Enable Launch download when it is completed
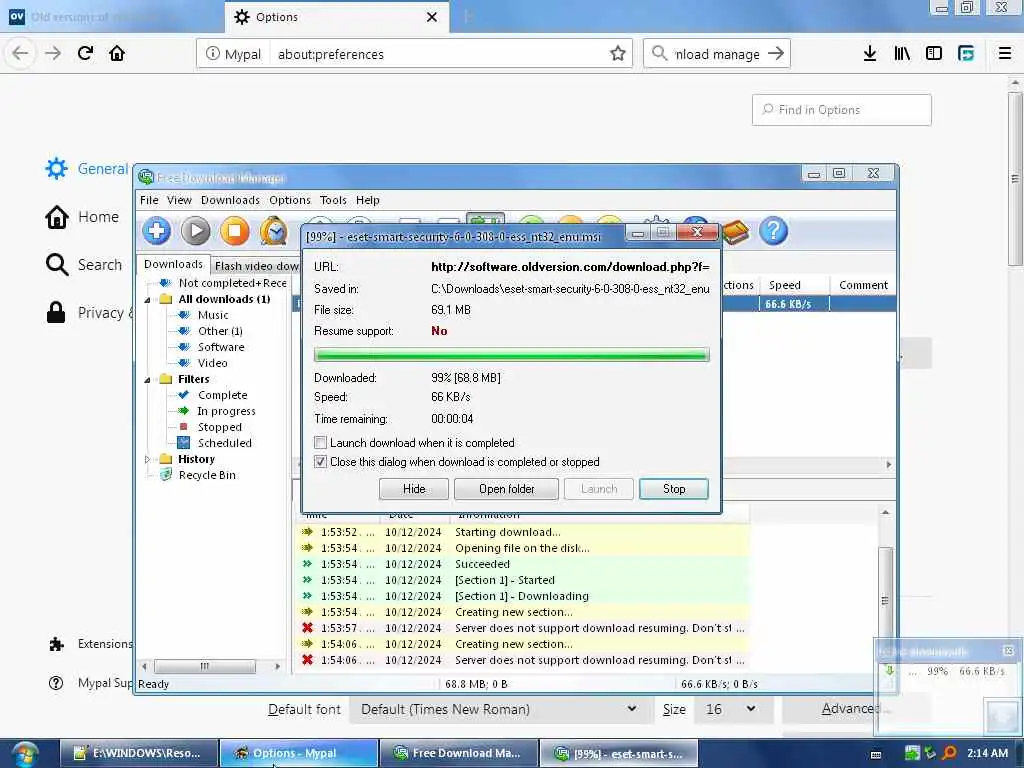 coord(321,443)
